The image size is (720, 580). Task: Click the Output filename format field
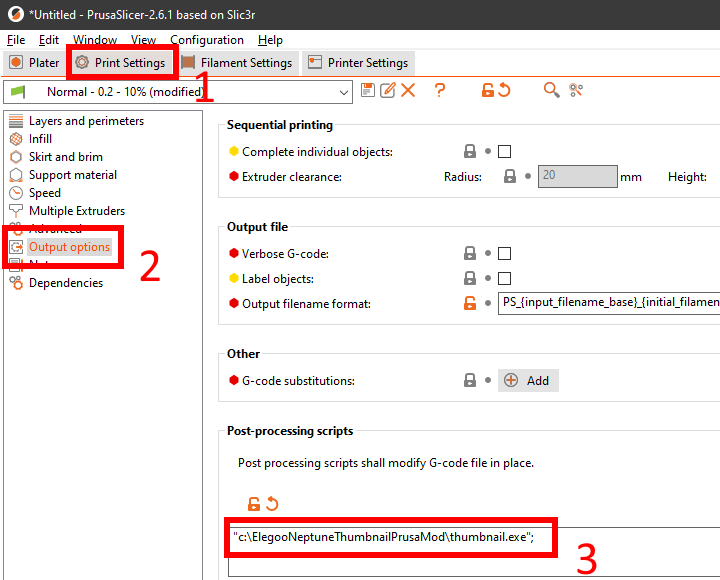[609, 303]
